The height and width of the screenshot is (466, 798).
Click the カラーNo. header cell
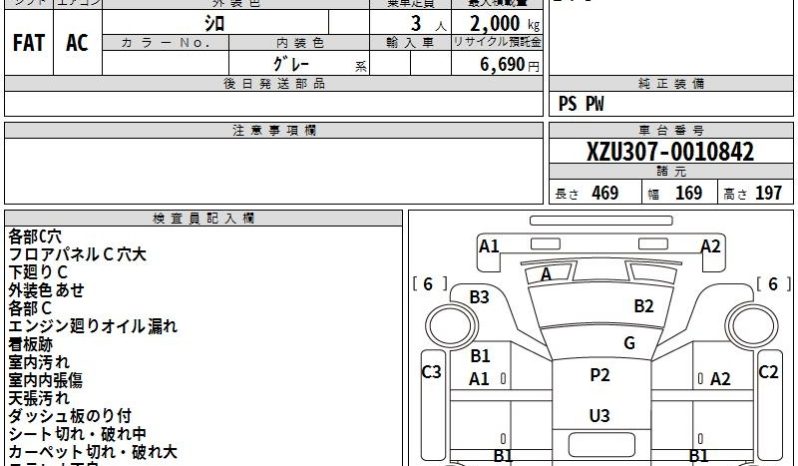click(x=165, y=43)
